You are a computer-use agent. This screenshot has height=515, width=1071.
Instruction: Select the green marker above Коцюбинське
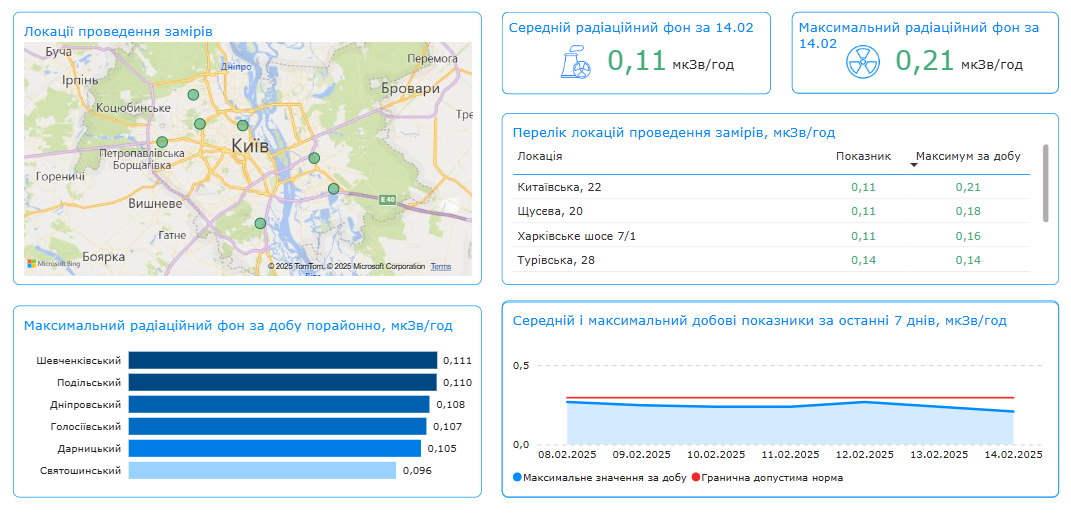pyautogui.click(x=193, y=95)
